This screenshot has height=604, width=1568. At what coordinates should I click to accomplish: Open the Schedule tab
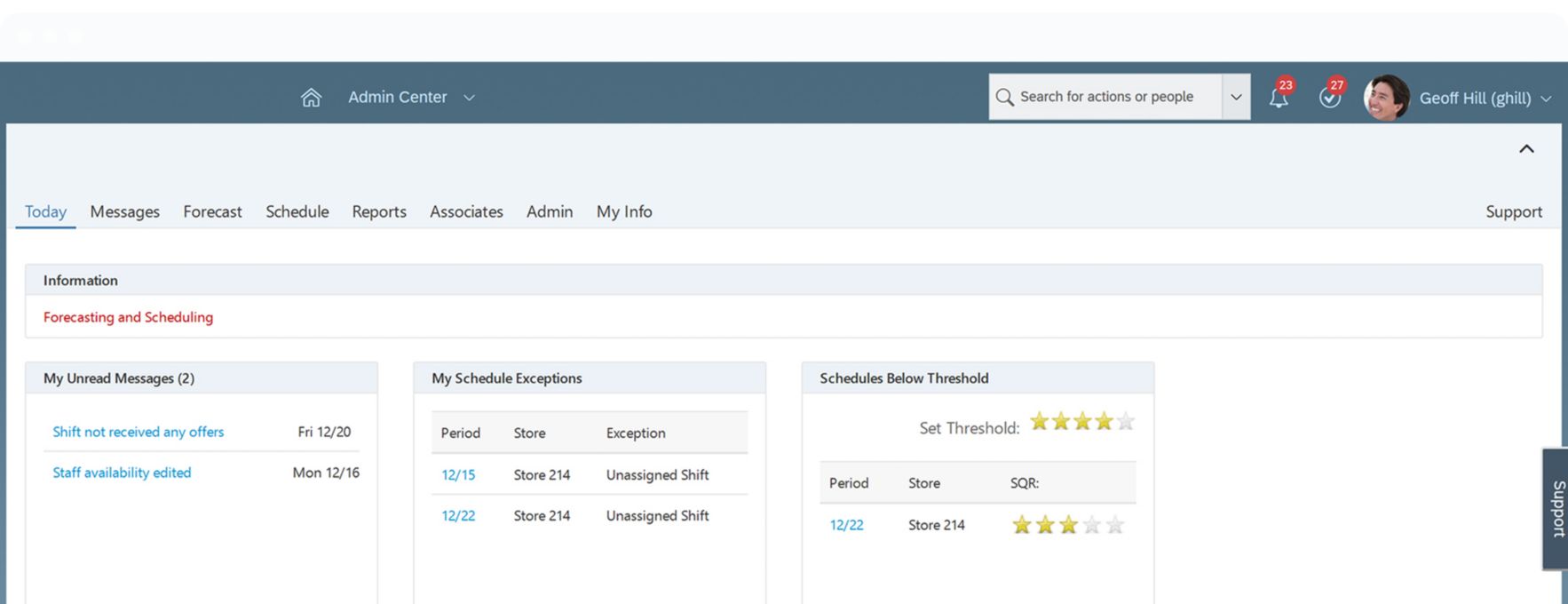click(297, 211)
